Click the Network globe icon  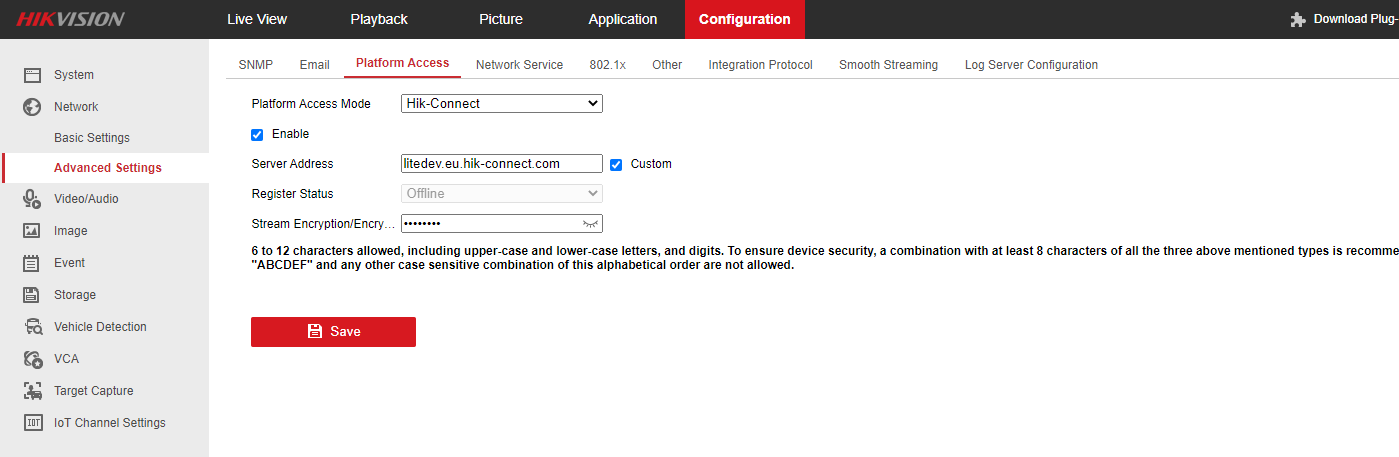(32, 107)
